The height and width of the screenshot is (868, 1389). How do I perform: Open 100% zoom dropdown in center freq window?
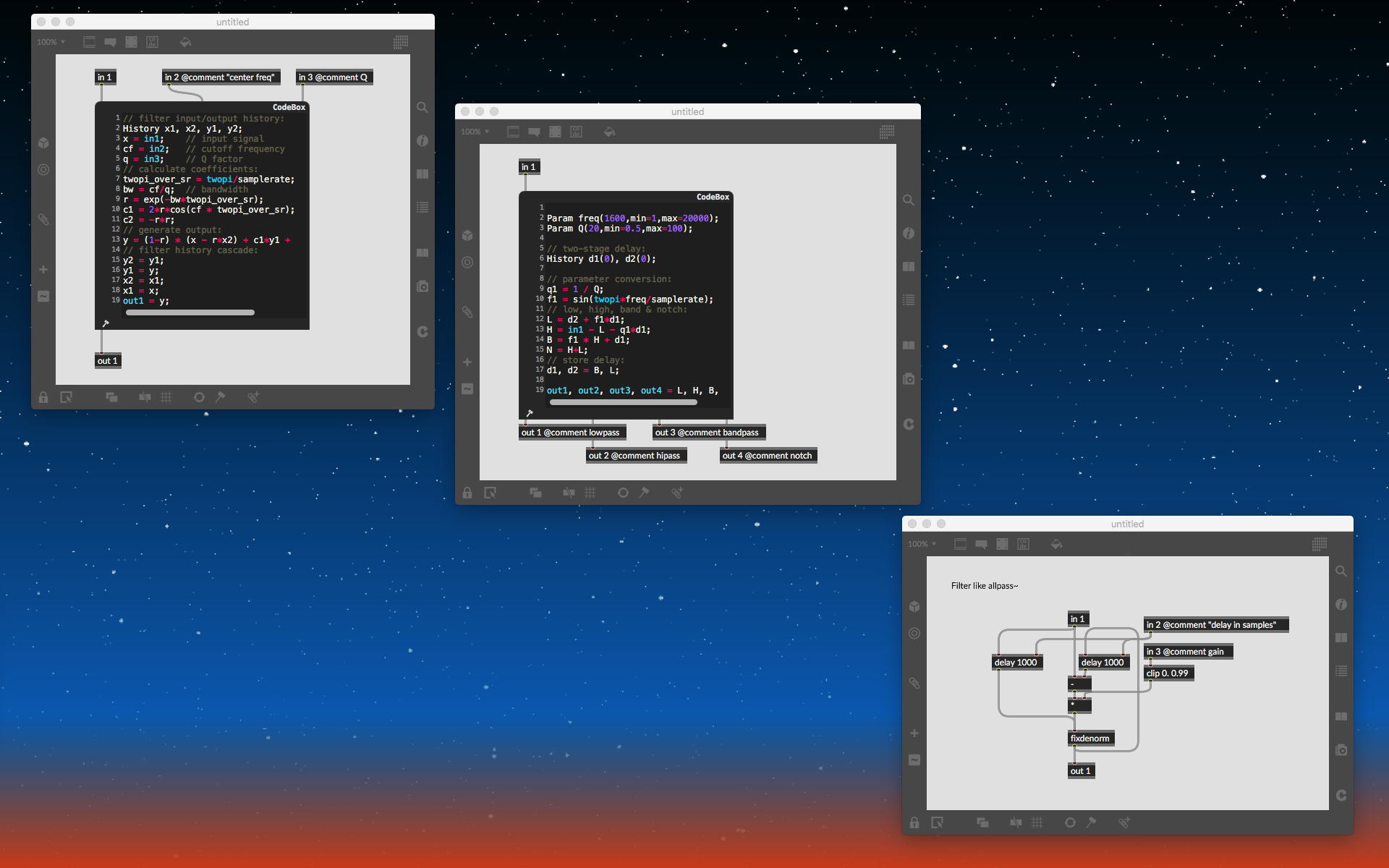[x=51, y=42]
